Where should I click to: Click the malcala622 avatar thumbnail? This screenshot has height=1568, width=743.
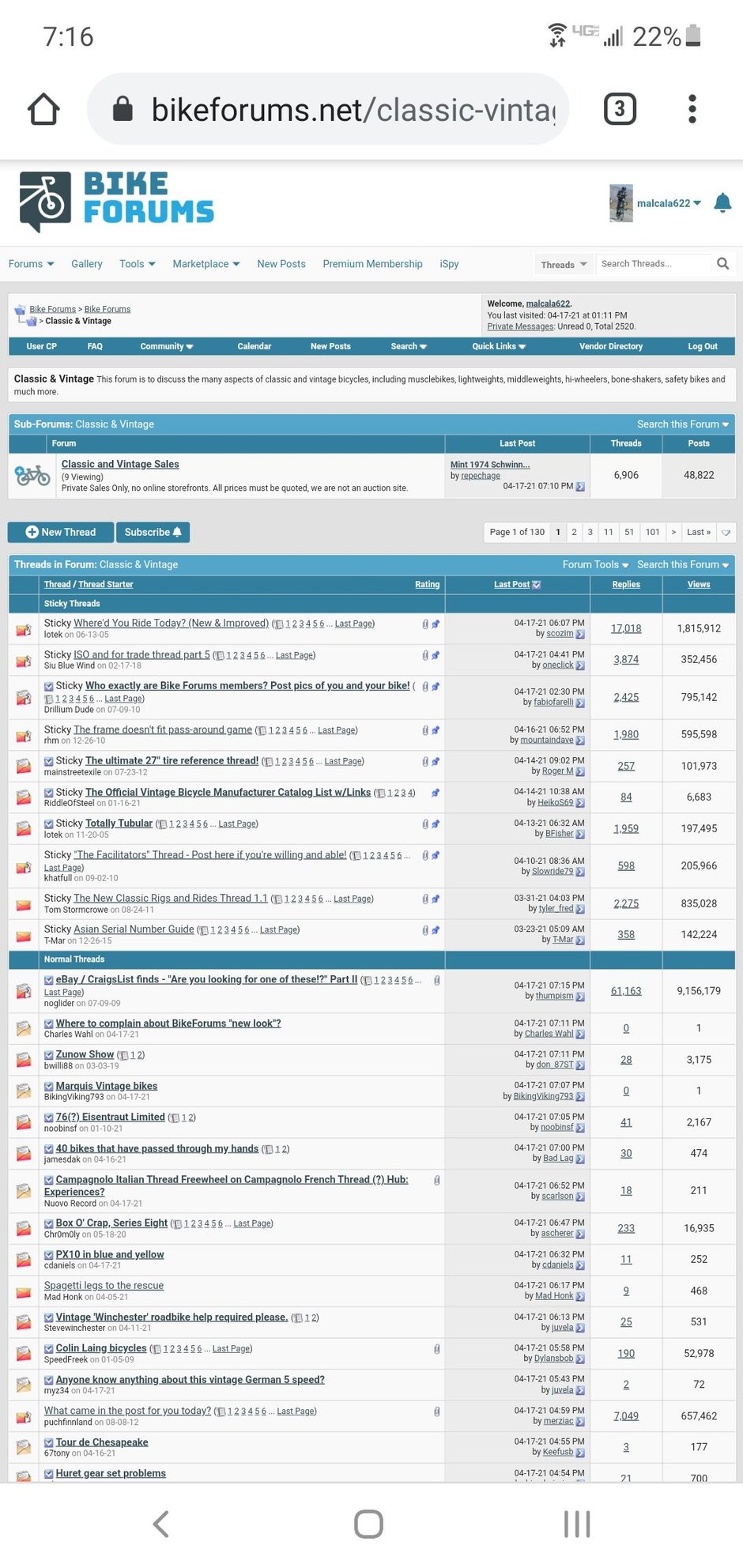620,203
